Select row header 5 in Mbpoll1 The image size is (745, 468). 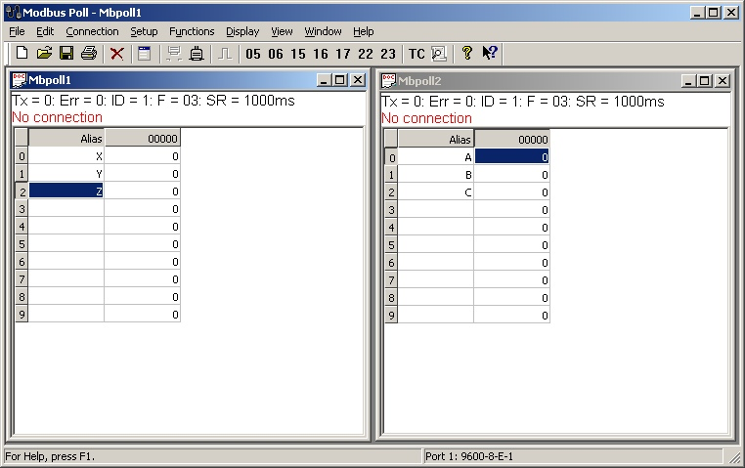click(21, 244)
